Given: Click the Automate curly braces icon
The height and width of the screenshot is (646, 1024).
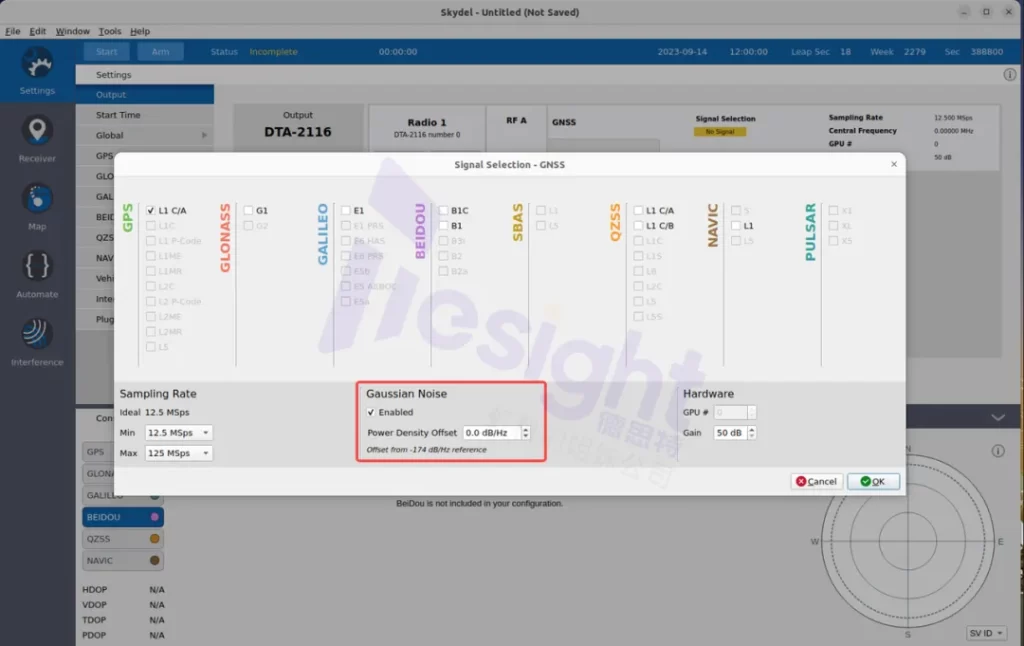Looking at the screenshot, I should [x=37, y=267].
